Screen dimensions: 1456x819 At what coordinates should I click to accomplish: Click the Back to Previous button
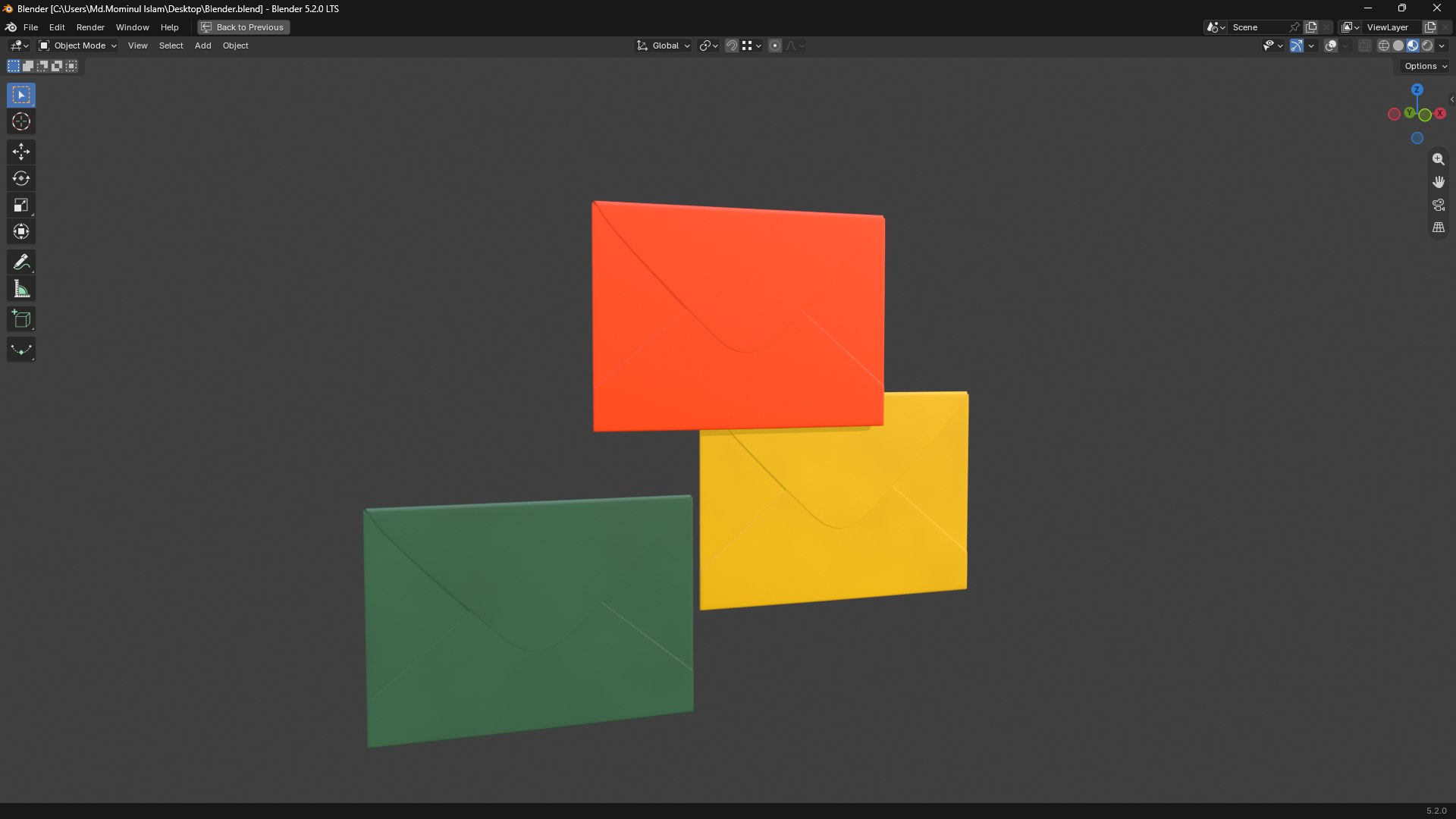(x=243, y=27)
